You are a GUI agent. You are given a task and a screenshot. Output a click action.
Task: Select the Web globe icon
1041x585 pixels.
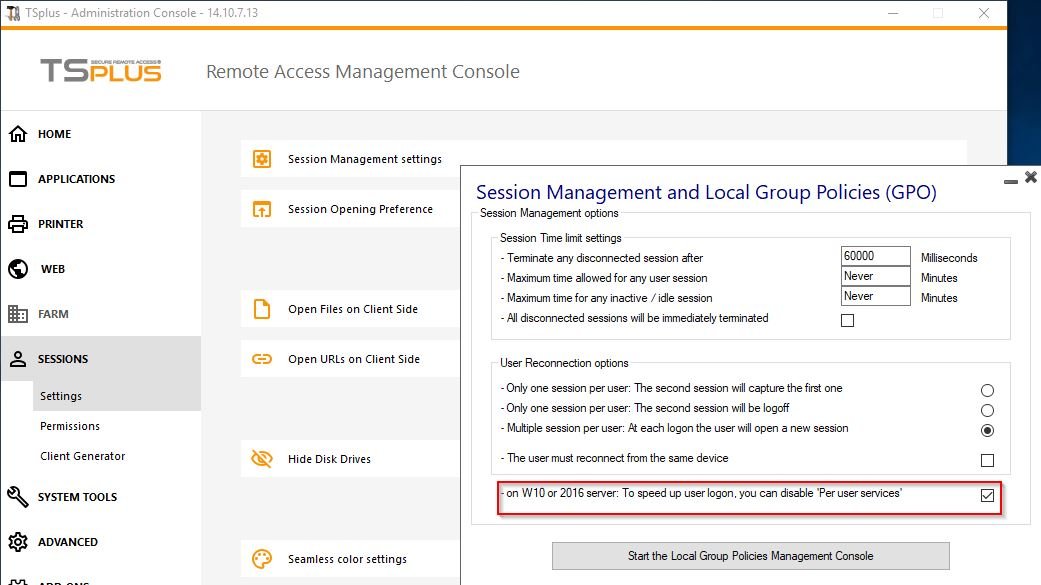(x=18, y=269)
